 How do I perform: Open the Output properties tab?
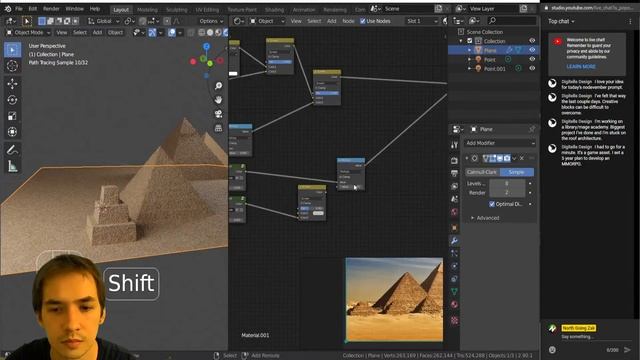click(454, 173)
